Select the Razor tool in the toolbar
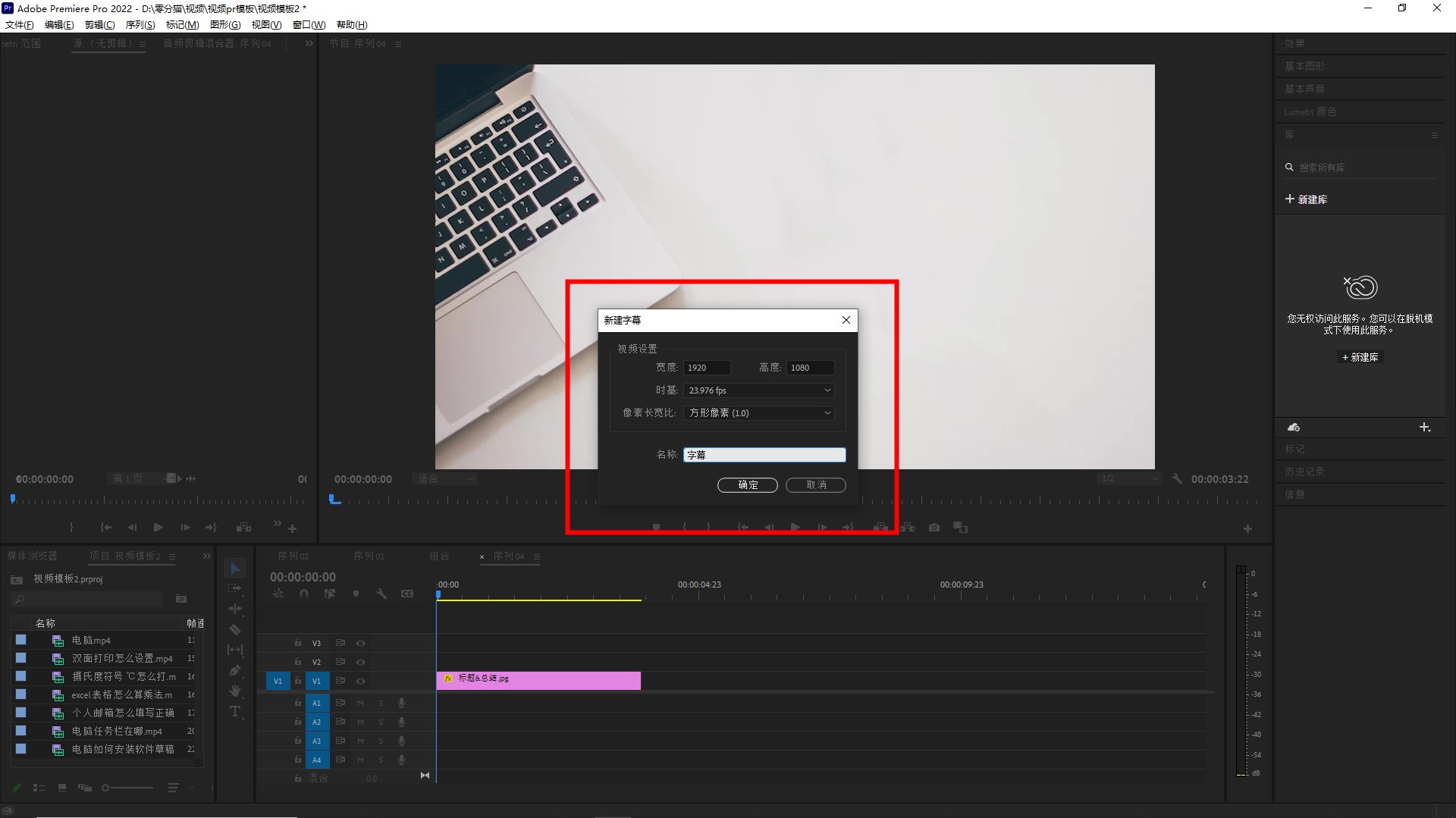This screenshot has width=1456, height=818. (x=235, y=629)
